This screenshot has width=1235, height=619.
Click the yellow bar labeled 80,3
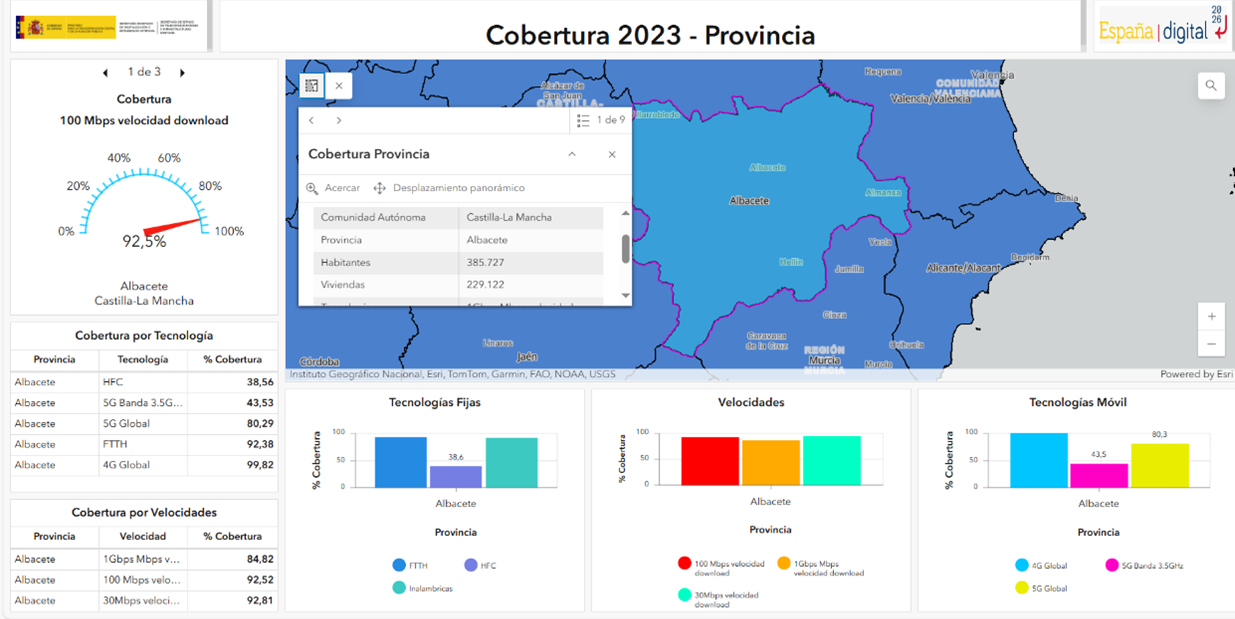1160,465
